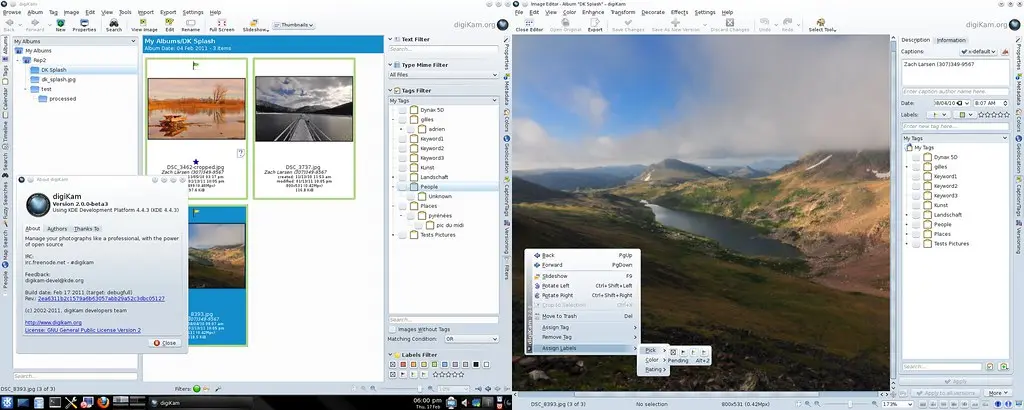
Task: Enable the Images Without Tags checkbox
Action: click(394, 328)
